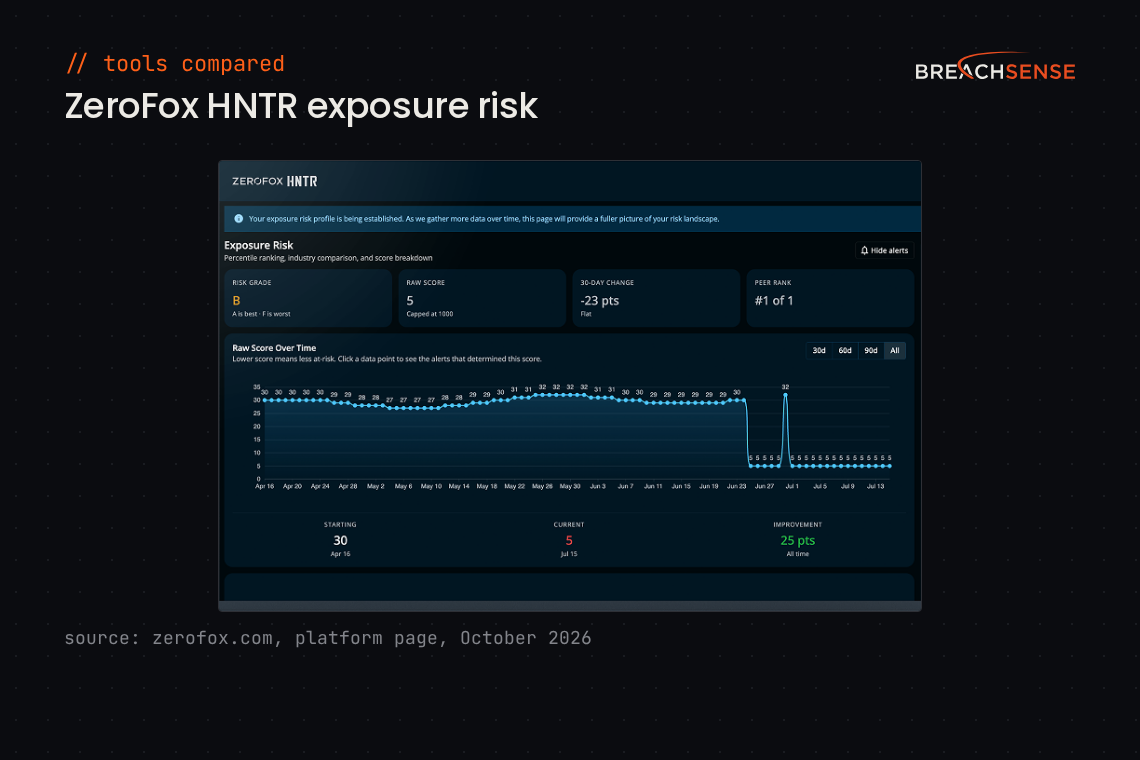The image size is (1140, 760).
Task: Click the 'A is best · F is worst' note
Action: (261, 314)
